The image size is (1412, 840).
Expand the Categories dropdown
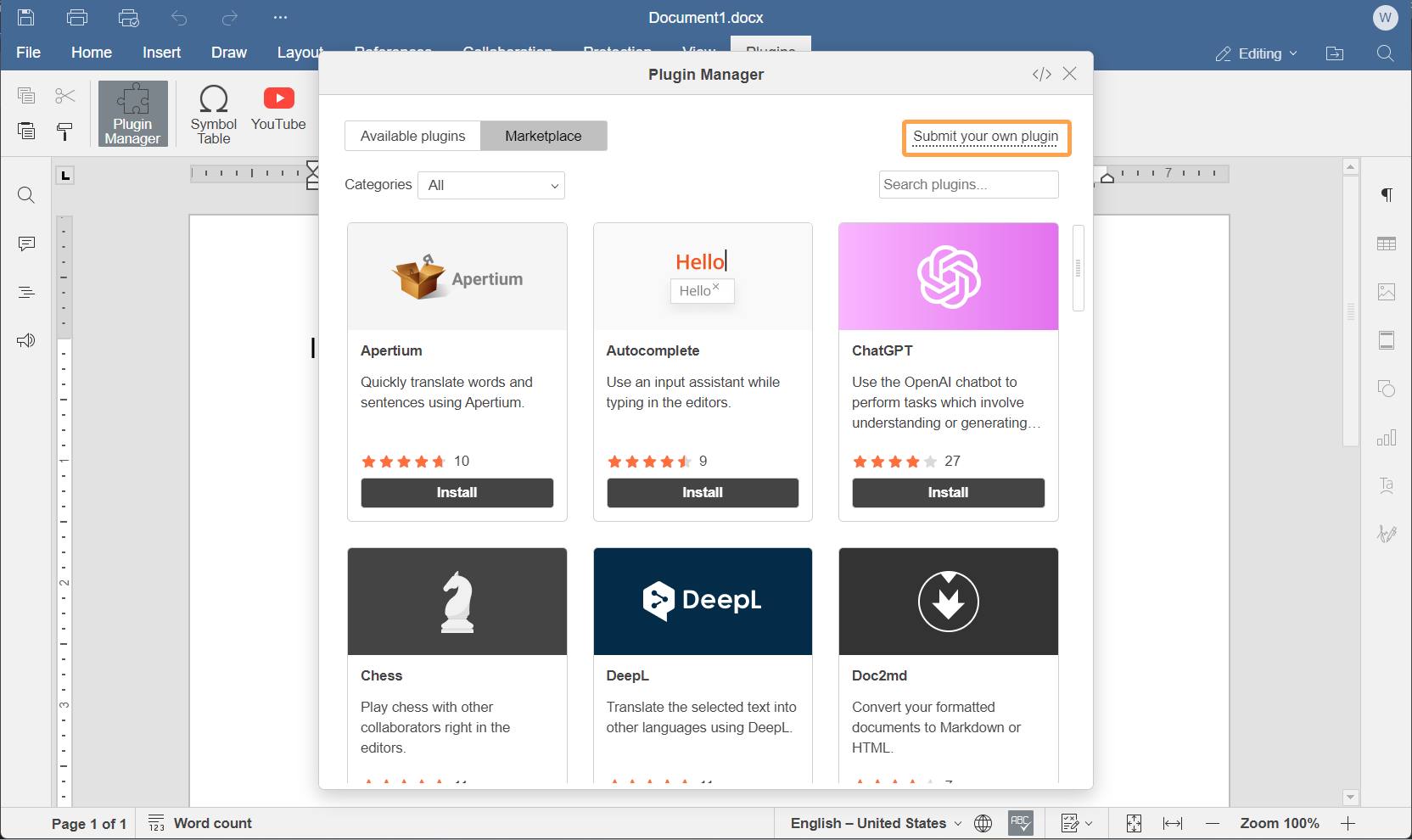click(x=491, y=185)
